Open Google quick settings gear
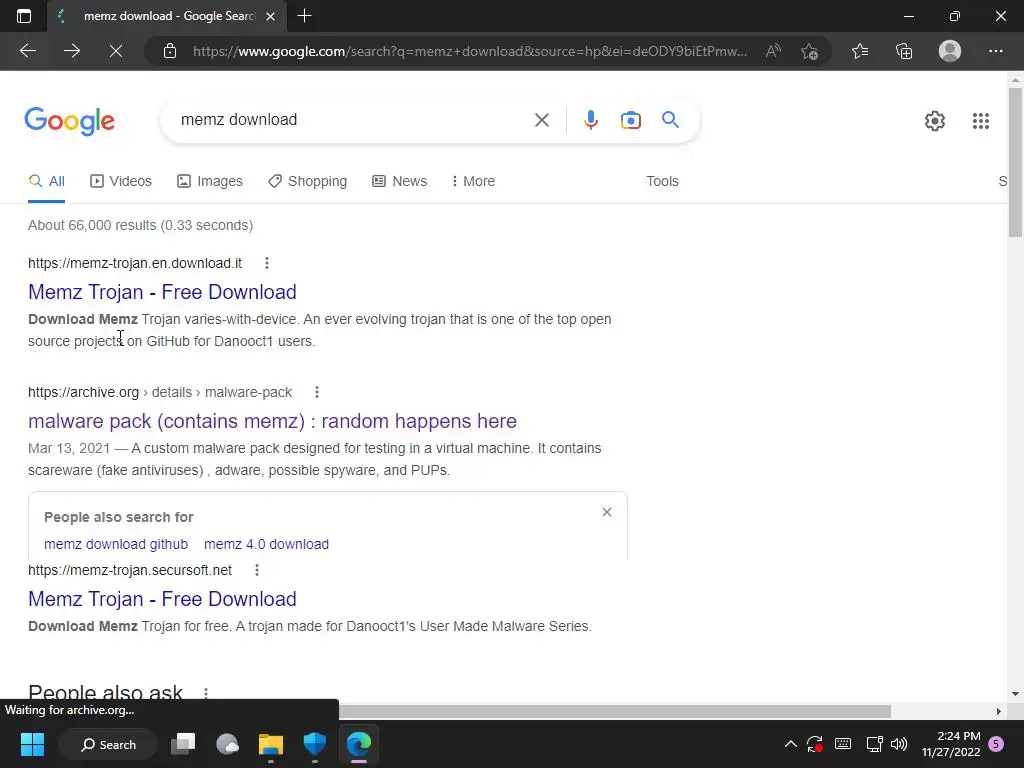The image size is (1024, 768). pos(935,121)
